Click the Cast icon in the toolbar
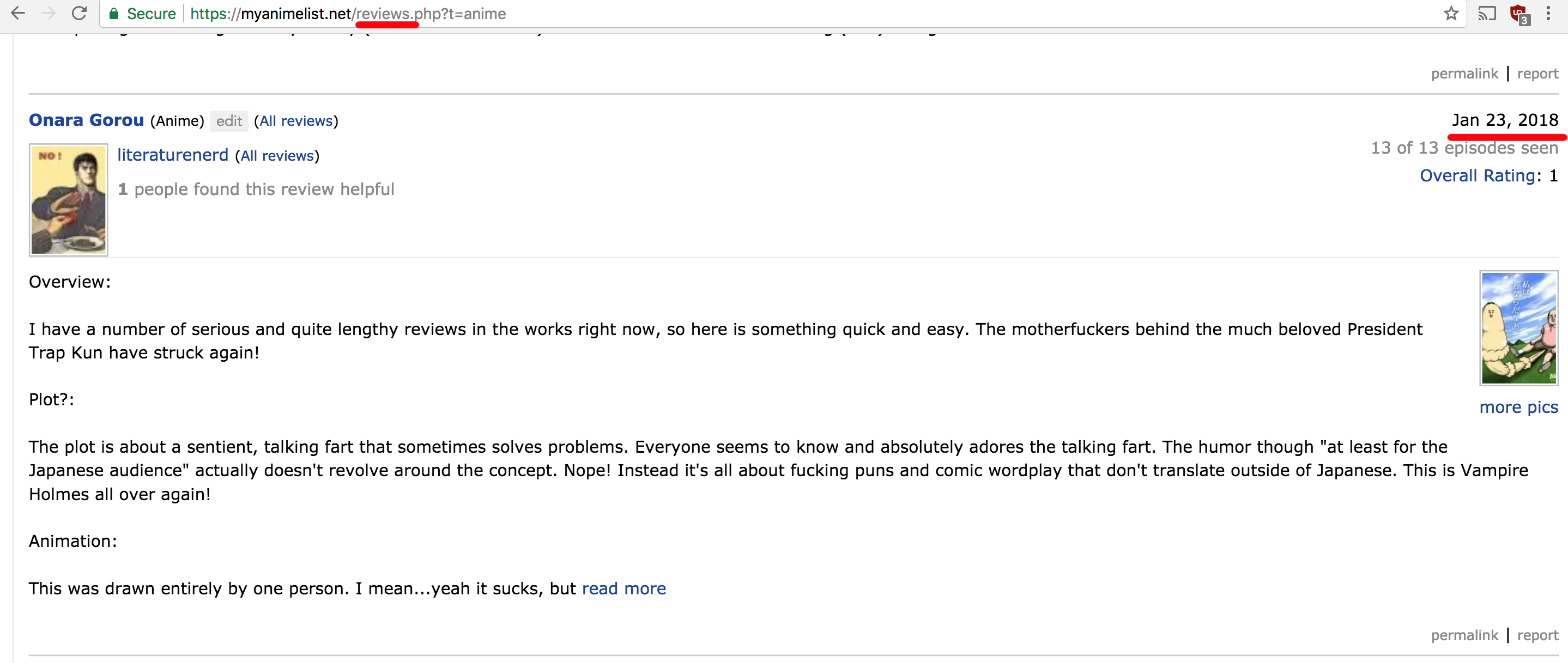This screenshot has width=1568, height=663. click(x=1486, y=14)
